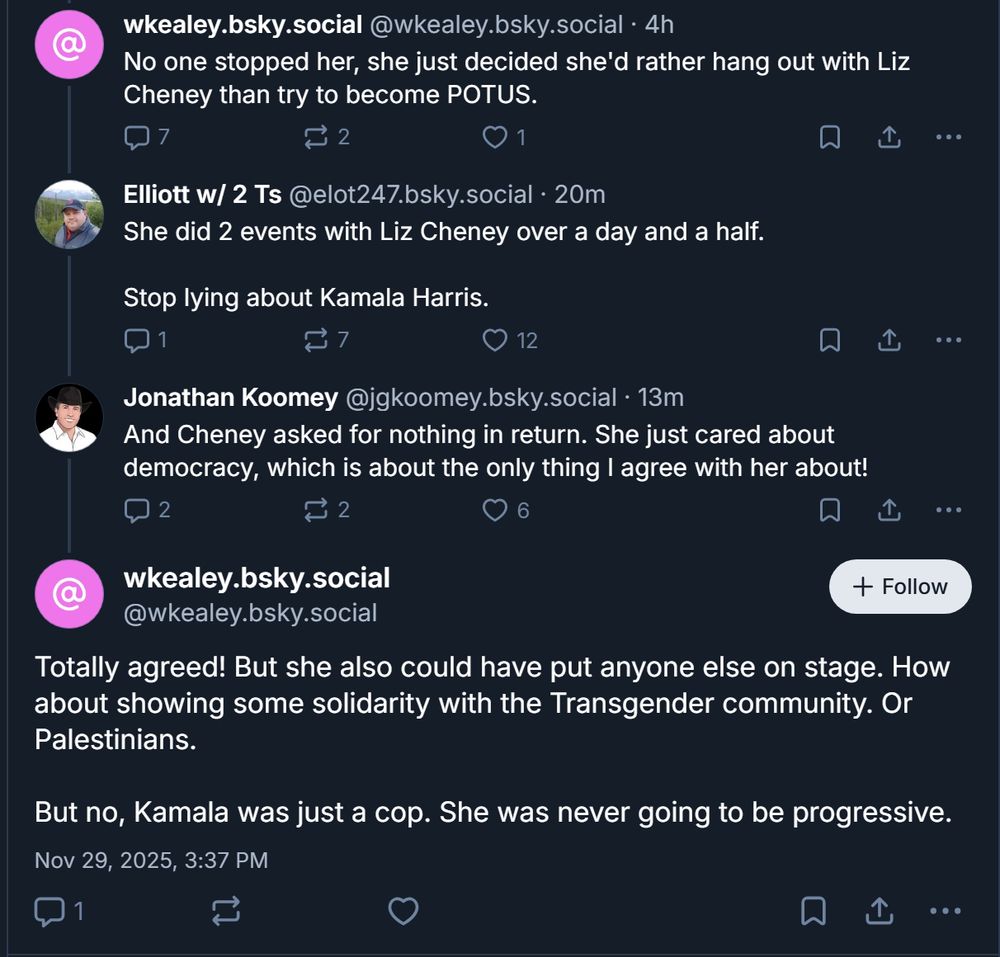Share the top post about POTUS
The width and height of the screenshot is (1000, 957).
pyautogui.click(x=889, y=137)
